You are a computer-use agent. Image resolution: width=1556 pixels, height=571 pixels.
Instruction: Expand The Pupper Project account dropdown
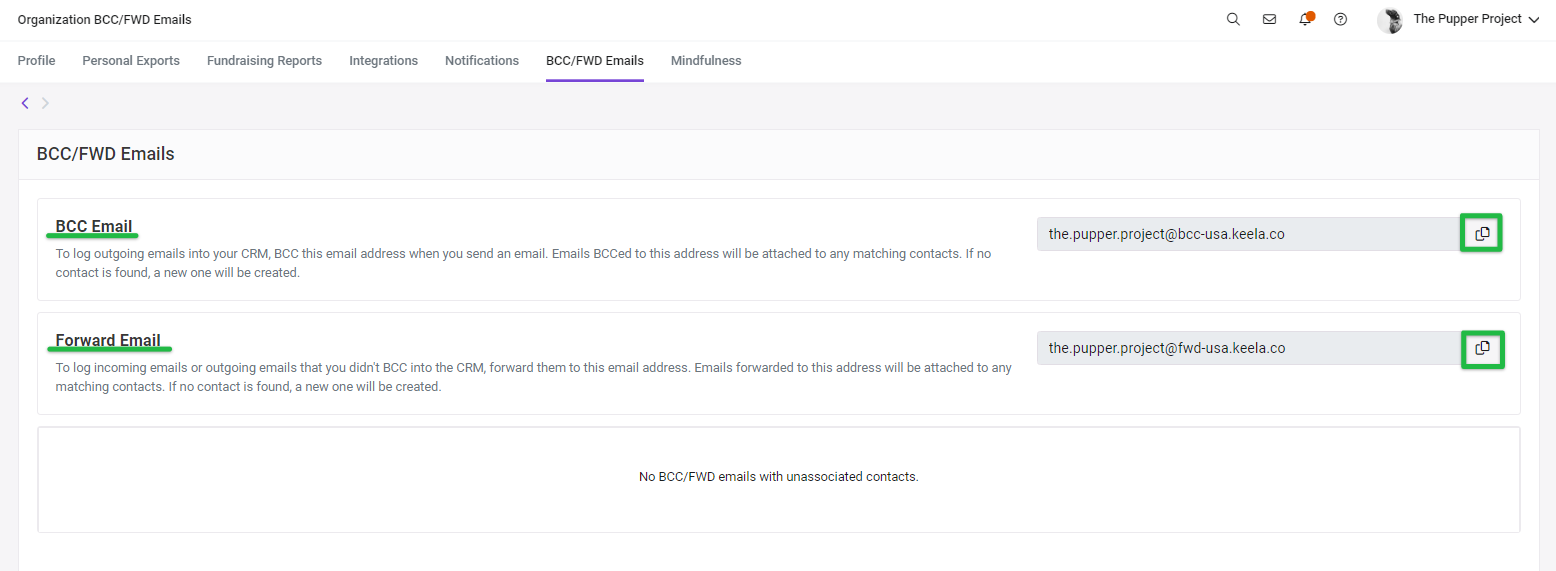pyautogui.click(x=1534, y=20)
